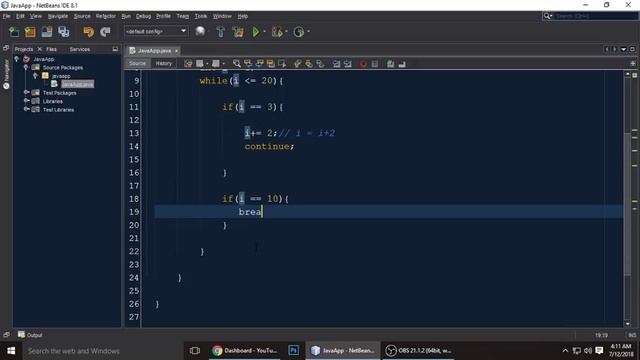This screenshot has height=360, width=640.
Task: Expand the Test Libraries node
Action: point(26,109)
